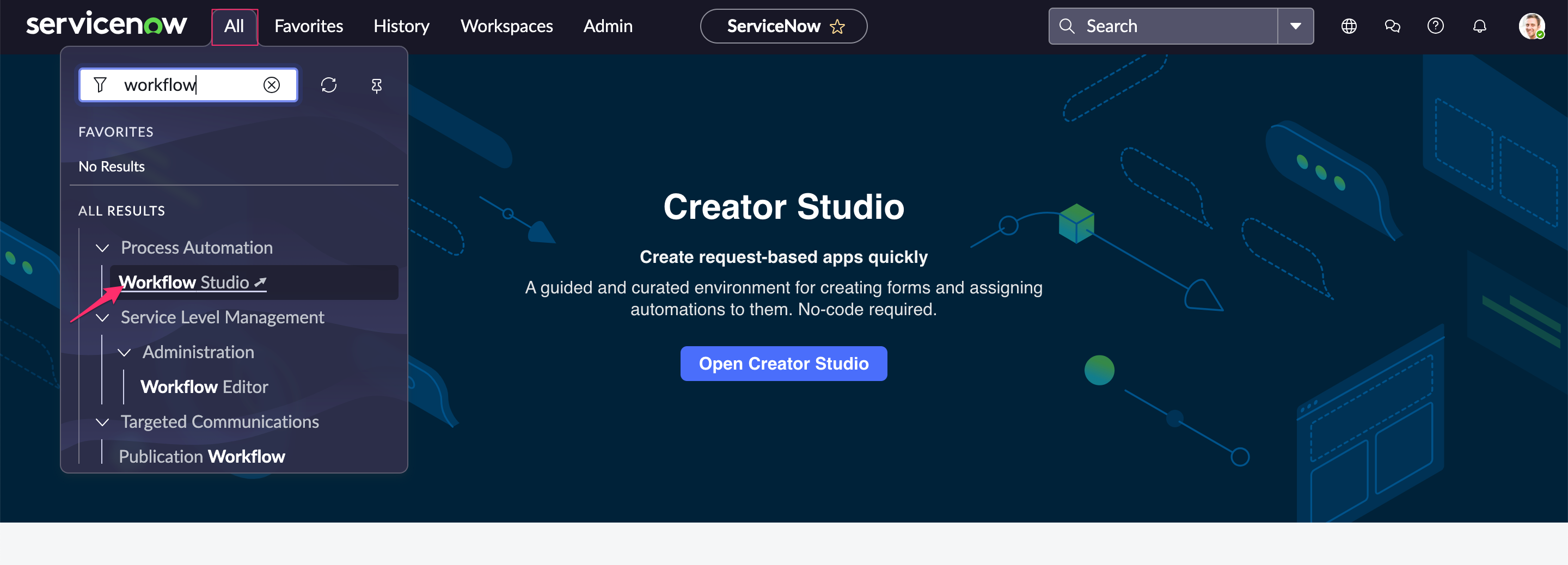The width and height of the screenshot is (1568, 565).
Task: Open the History menu
Action: coord(401,26)
